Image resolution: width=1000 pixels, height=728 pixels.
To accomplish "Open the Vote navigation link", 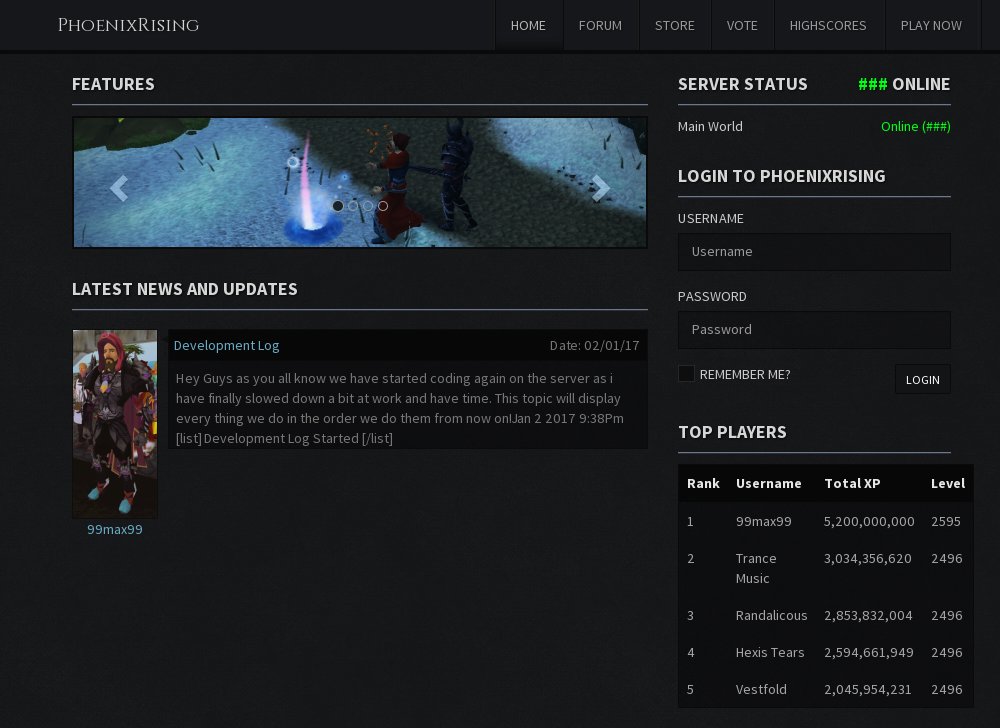I will click(x=742, y=26).
